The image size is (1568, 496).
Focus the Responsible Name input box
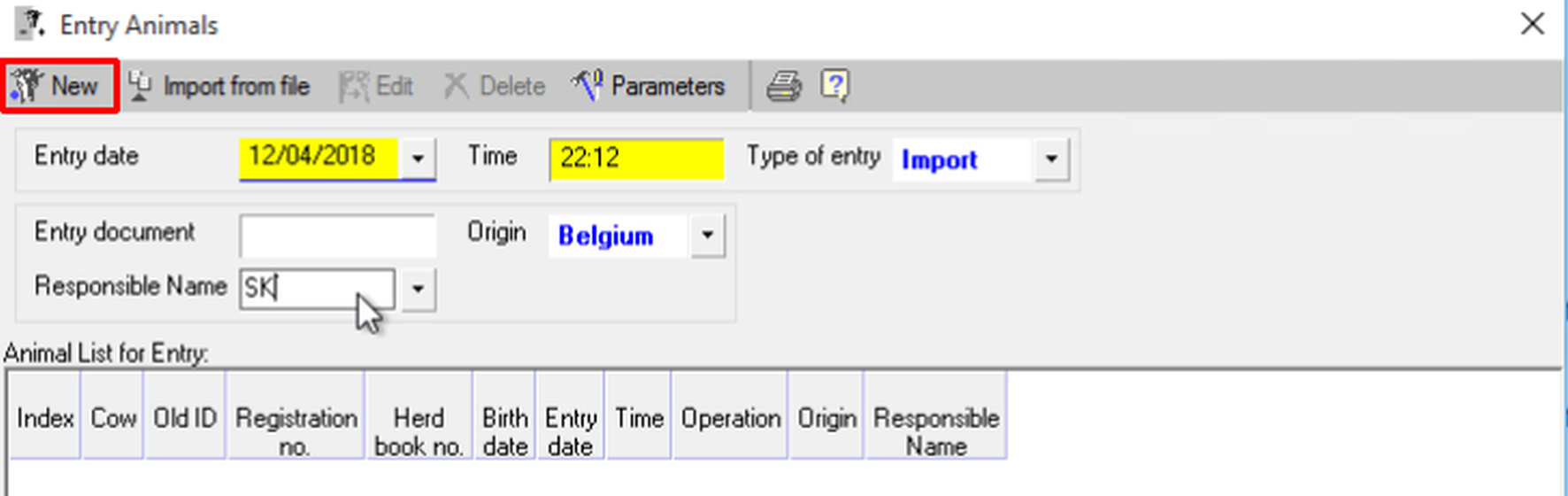point(317,289)
